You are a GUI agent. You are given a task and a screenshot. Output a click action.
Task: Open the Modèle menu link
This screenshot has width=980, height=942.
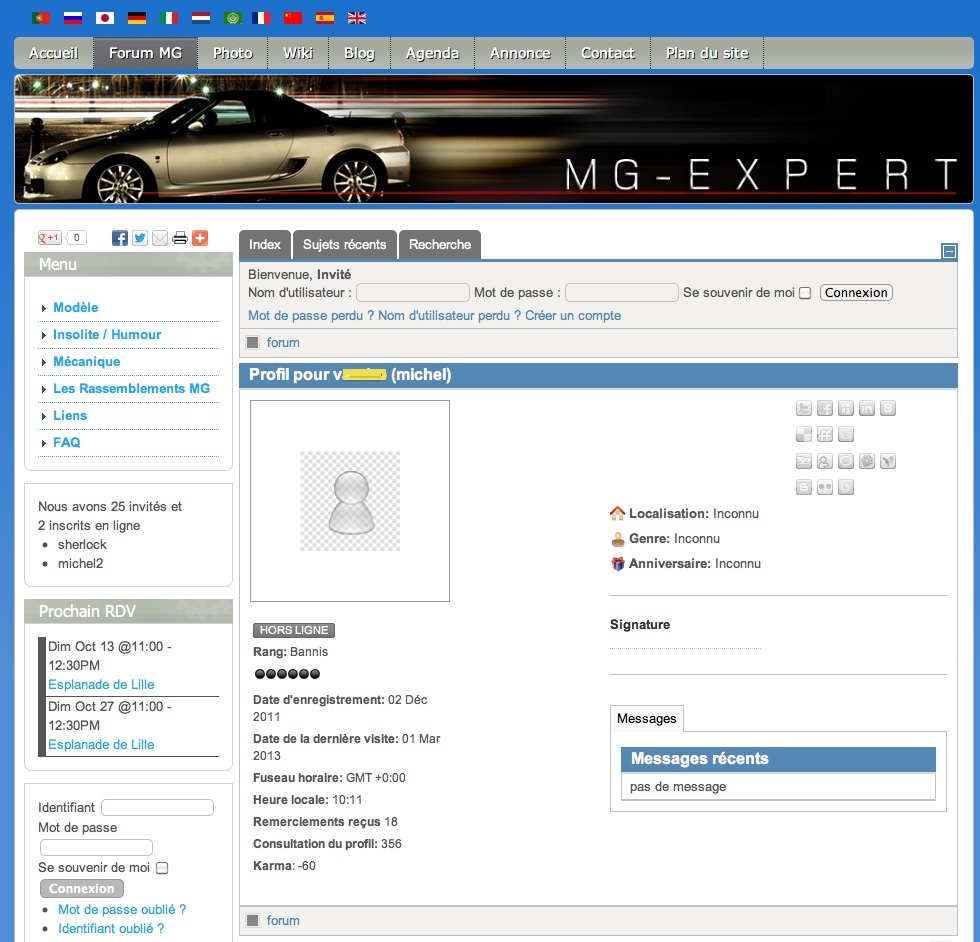[x=76, y=308]
